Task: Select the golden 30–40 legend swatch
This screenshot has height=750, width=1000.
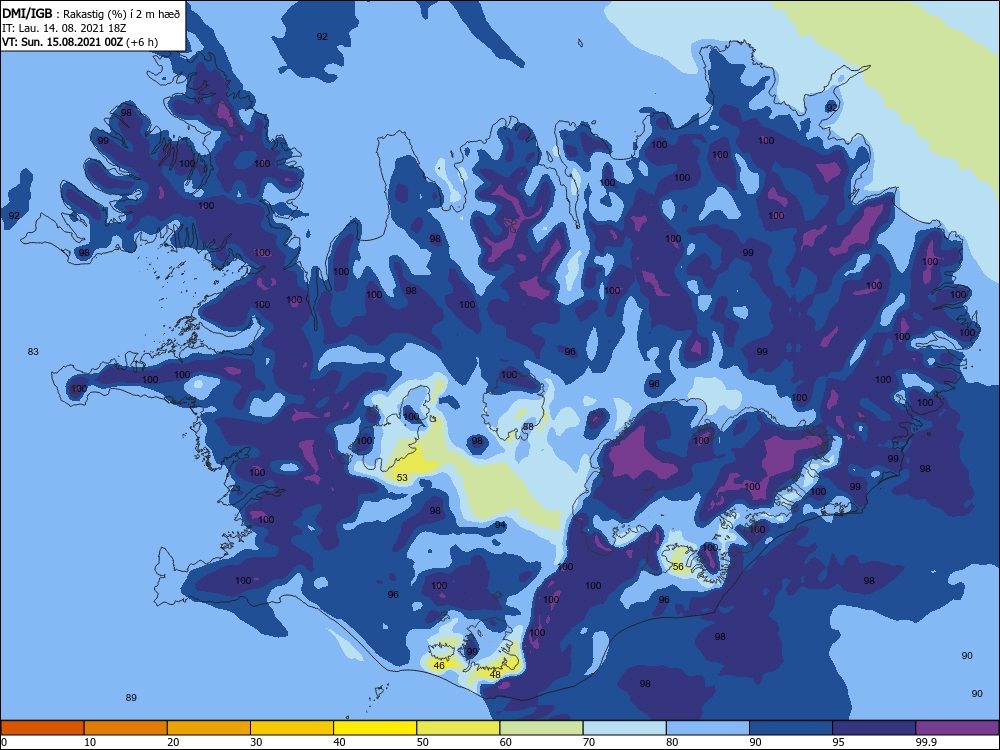Action: pos(292,728)
